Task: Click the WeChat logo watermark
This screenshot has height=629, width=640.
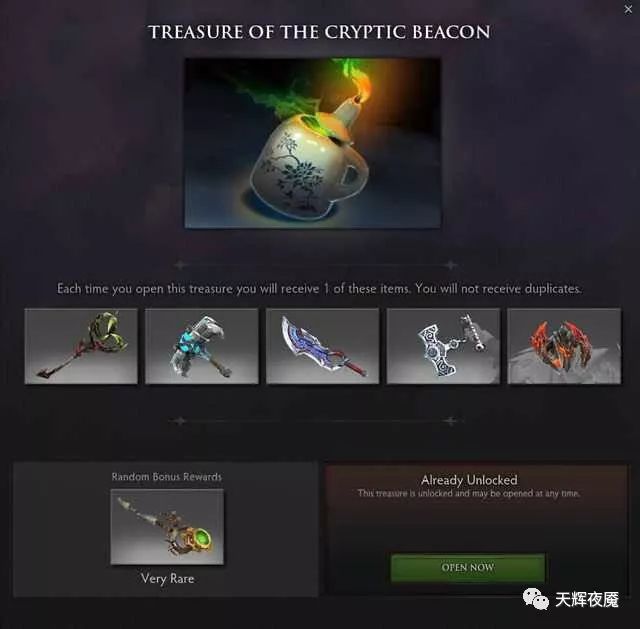Action: (x=536, y=600)
